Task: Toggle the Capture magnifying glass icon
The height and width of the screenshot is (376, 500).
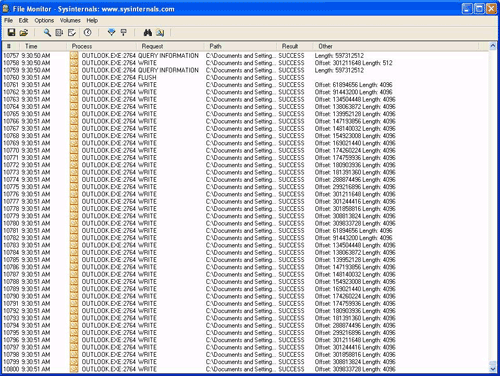Action: point(47,32)
